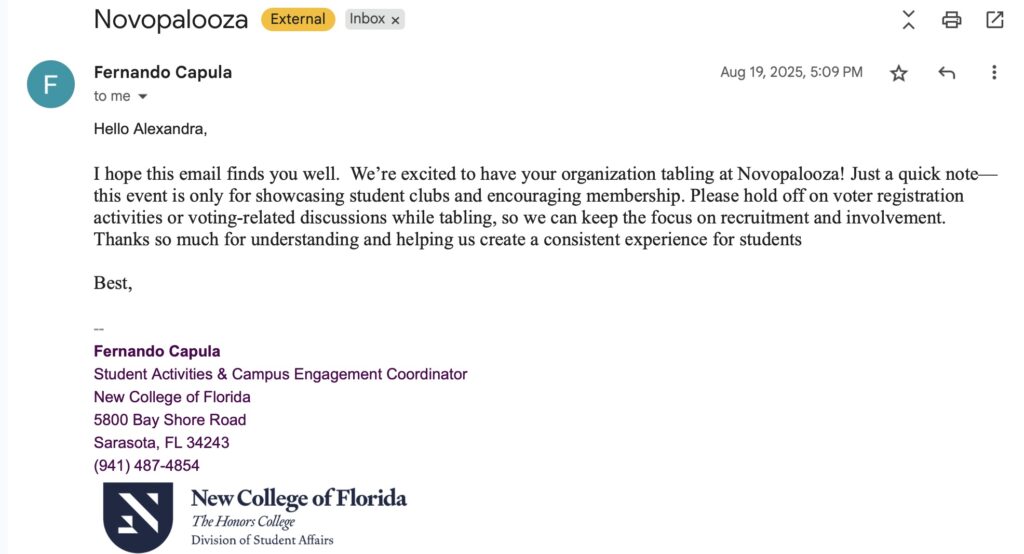Expand recipient details arrow next to "to me"
The height and width of the screenshot is (554, 1024).
142,97
